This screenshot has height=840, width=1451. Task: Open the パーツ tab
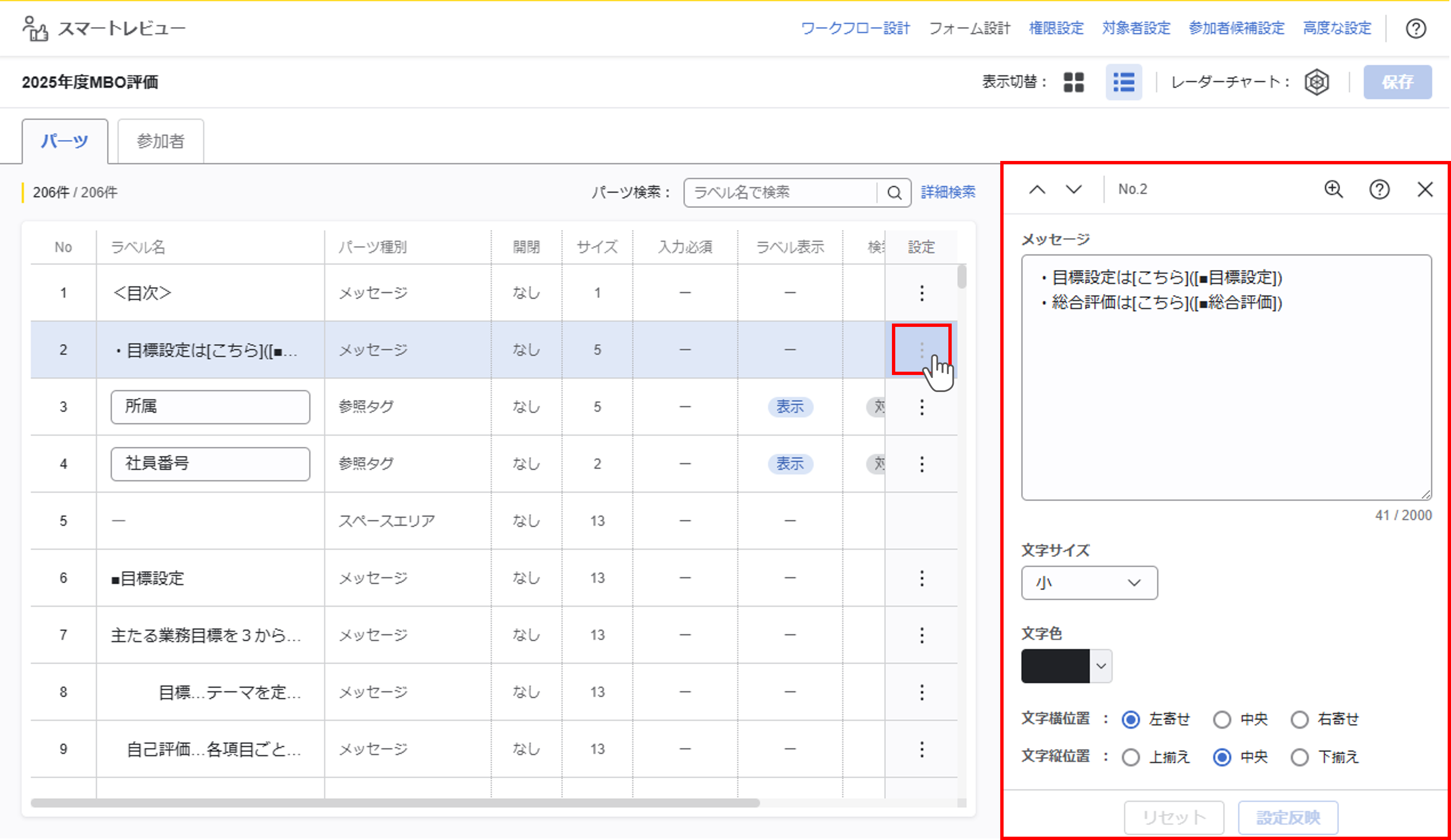tap(64, 141)
